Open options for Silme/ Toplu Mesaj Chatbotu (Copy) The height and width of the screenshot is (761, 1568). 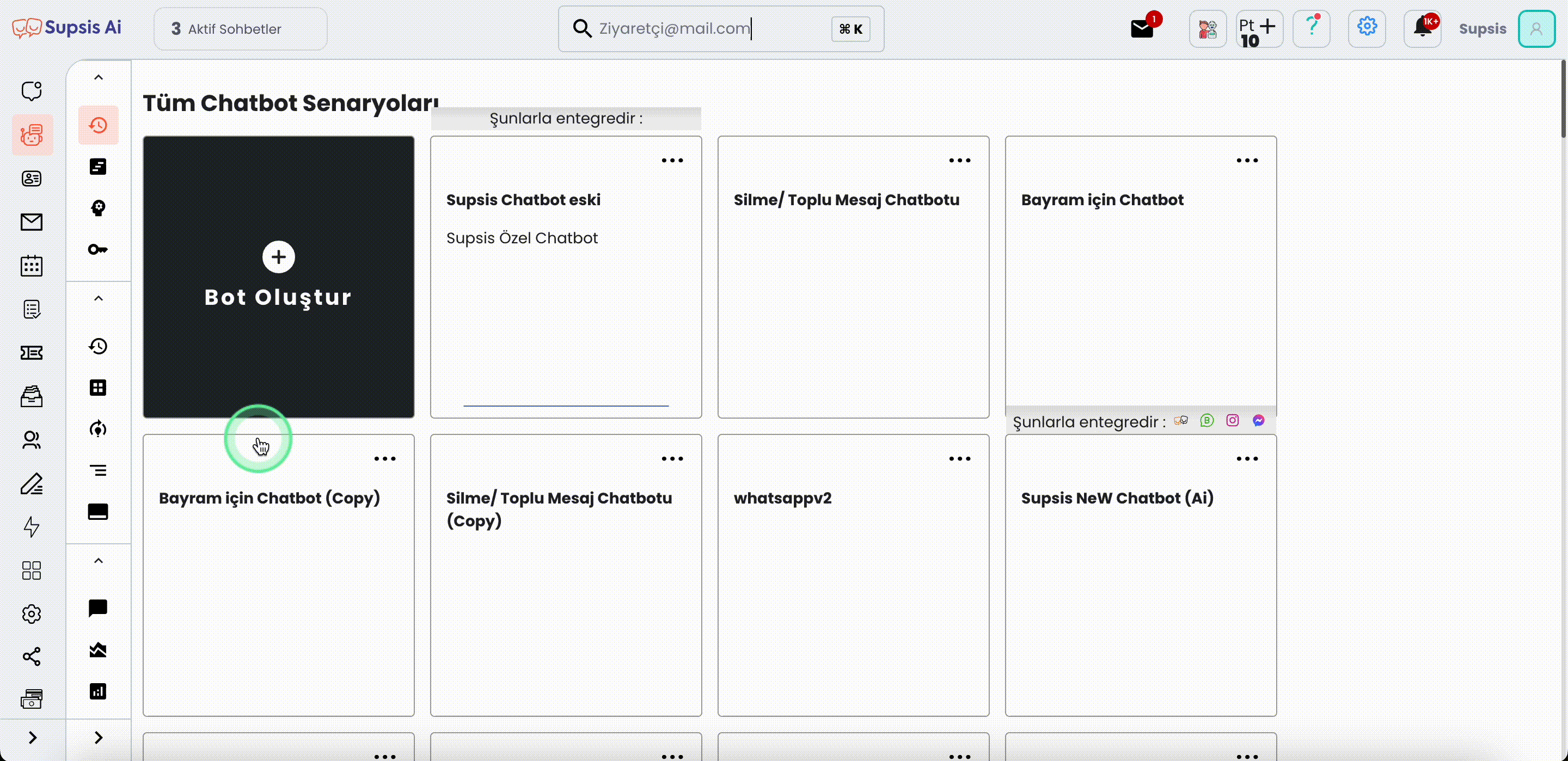coord(672,459)
